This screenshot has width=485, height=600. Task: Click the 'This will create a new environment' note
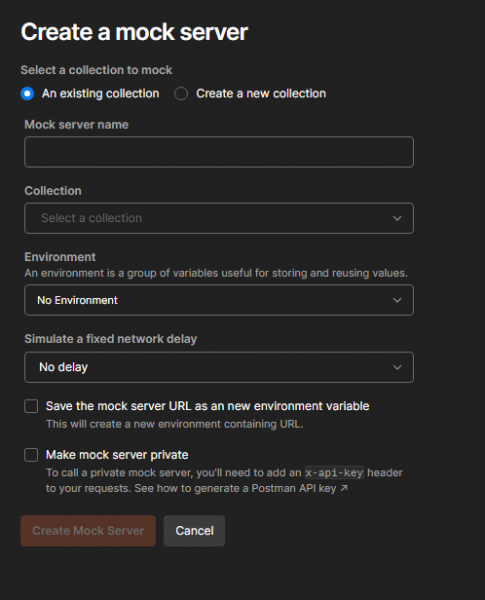click(x=175, y=424)
